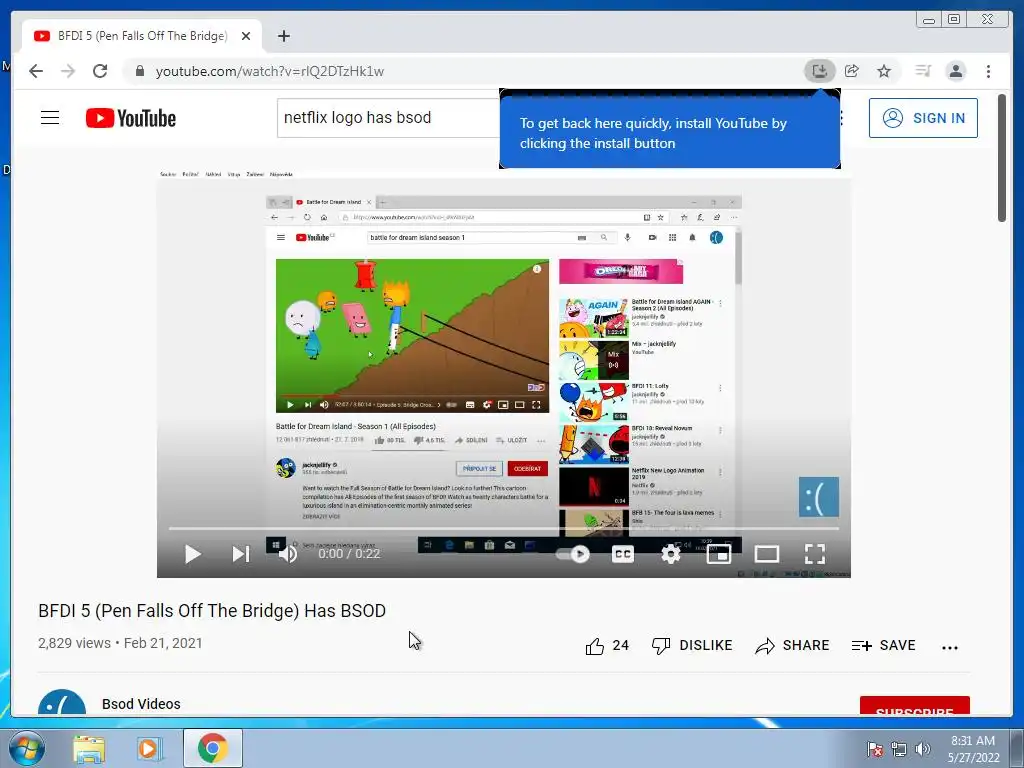Screen dimensions: 1024x768
Task: Go back using the browser back arrow
Action: pos(36,71)
